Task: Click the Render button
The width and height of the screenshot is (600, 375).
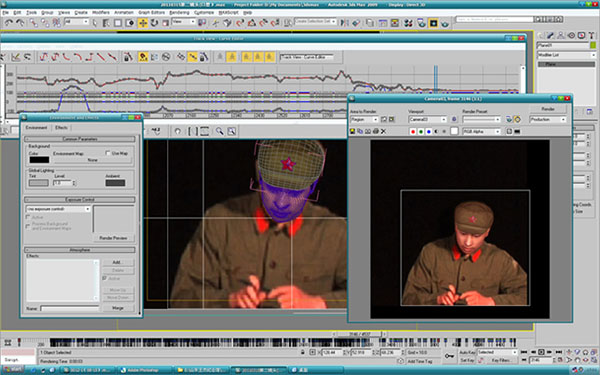Action: coord(548,109)
